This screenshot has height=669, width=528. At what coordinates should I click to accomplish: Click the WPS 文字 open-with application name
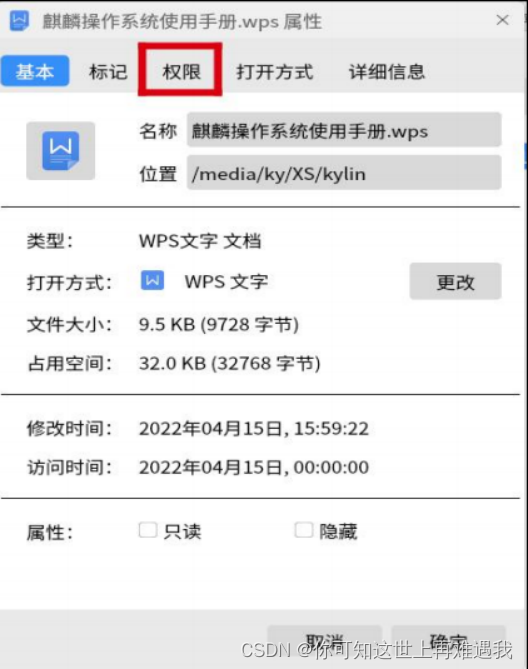click(x=226, y=282)
